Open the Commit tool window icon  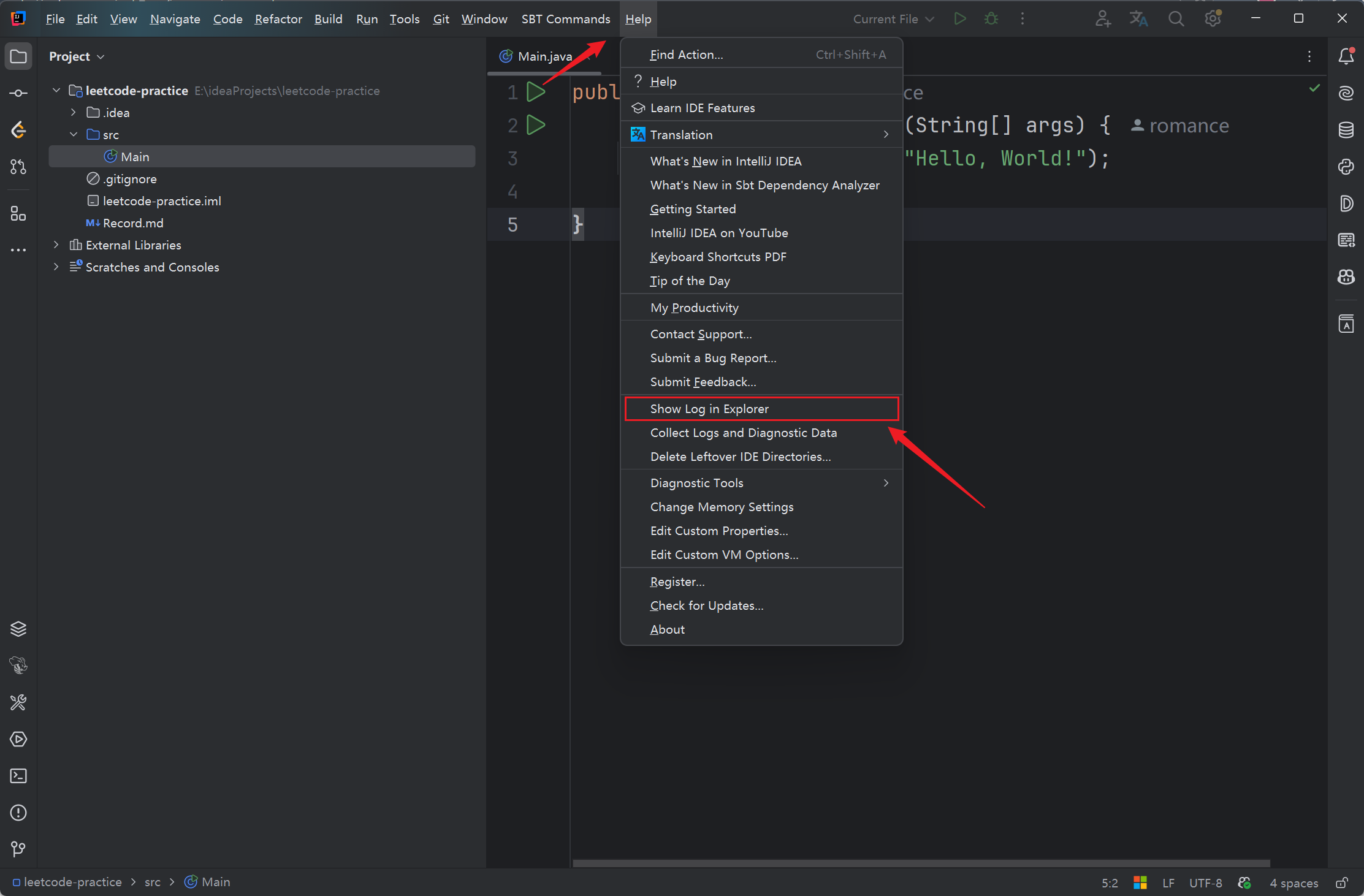(x=18, y=93)
